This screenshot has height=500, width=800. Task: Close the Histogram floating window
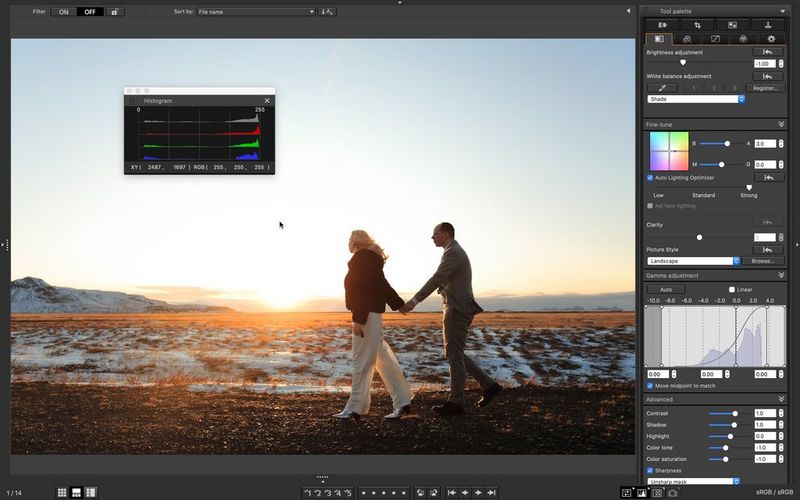click(267, 101)
